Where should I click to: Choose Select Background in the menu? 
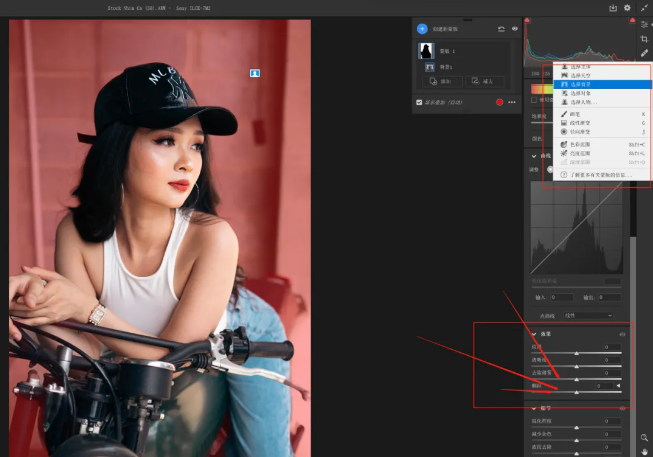tap(581, 85)
